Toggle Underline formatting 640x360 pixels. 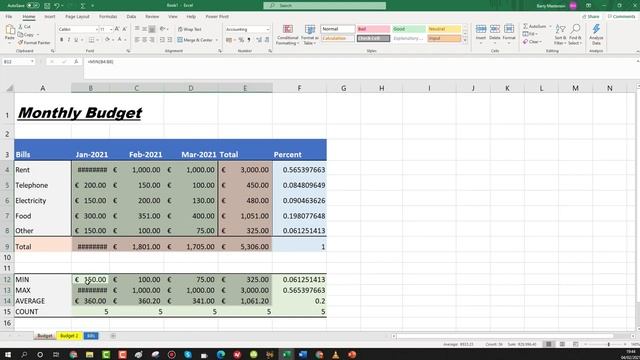(76, 40)
